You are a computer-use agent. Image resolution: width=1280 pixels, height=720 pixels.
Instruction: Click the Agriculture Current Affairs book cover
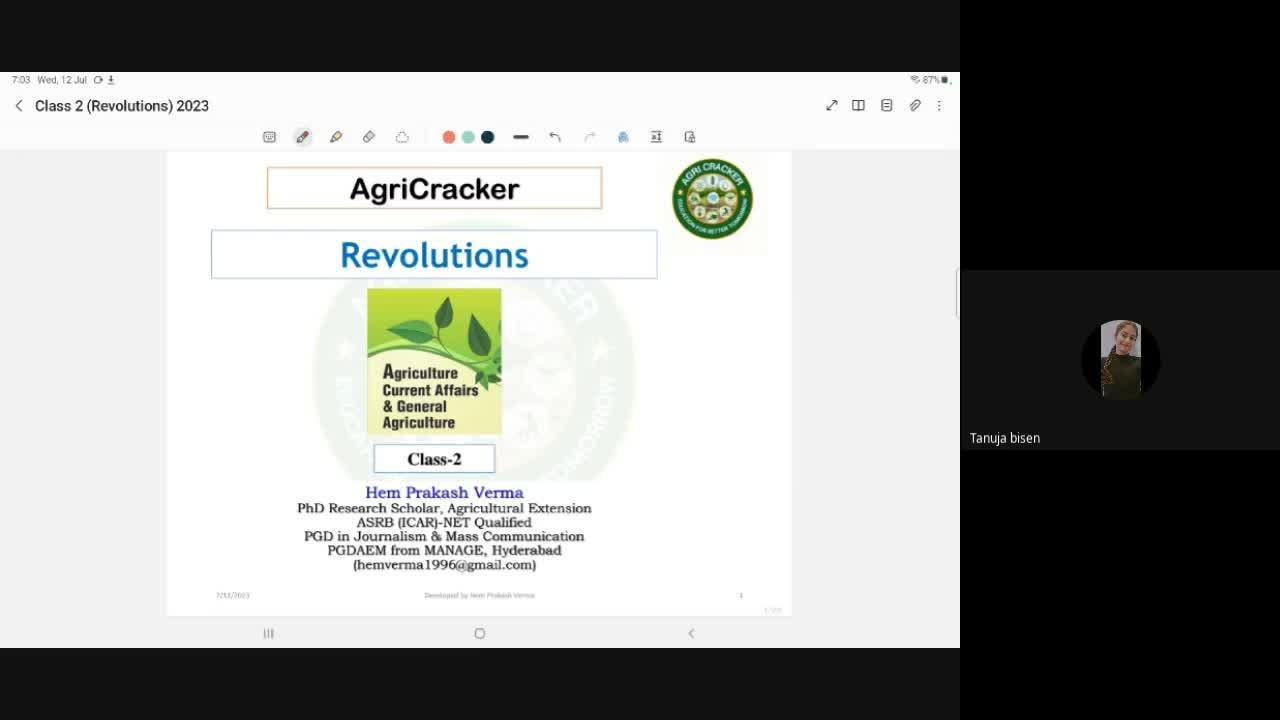[434, 361]
